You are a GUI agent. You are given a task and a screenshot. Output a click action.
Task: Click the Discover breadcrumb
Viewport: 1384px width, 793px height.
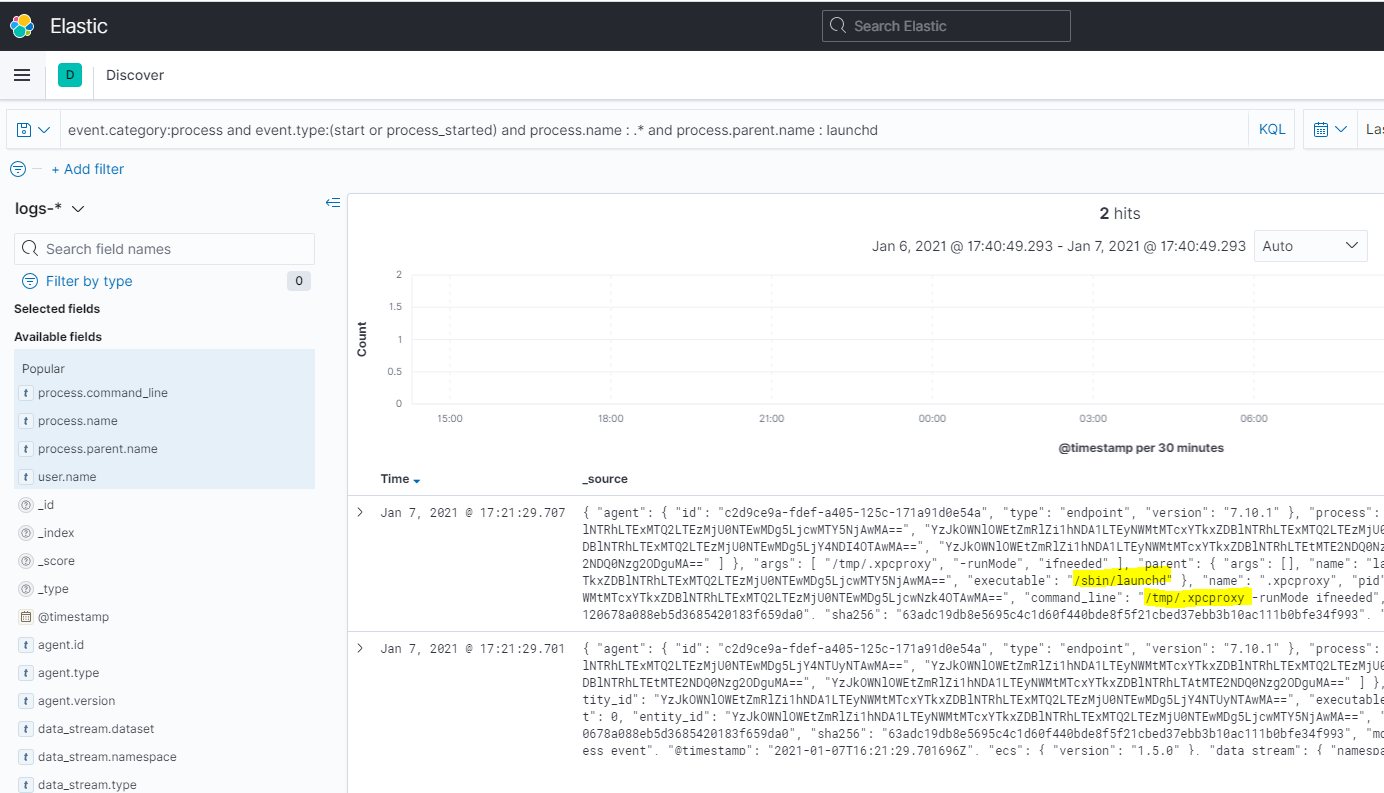pos(134,74)
